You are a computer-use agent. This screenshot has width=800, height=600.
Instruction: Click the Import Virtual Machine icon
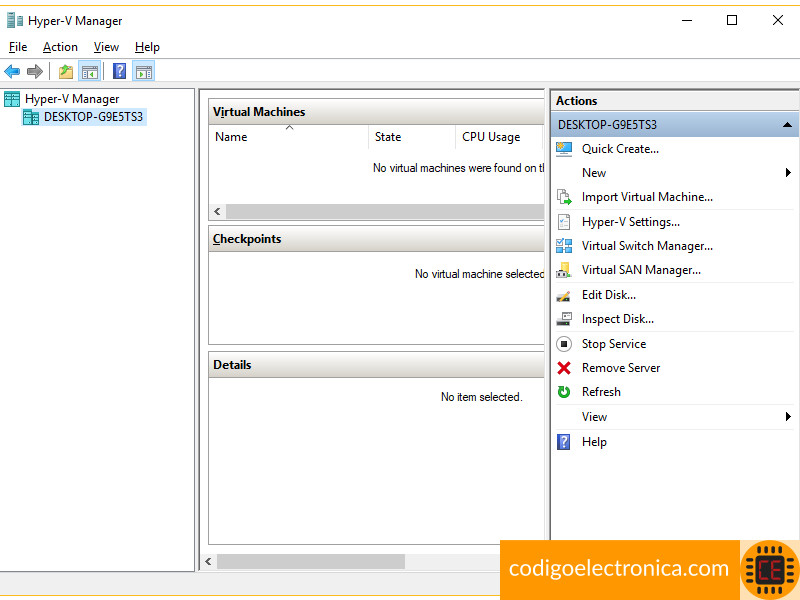point(564,197)
